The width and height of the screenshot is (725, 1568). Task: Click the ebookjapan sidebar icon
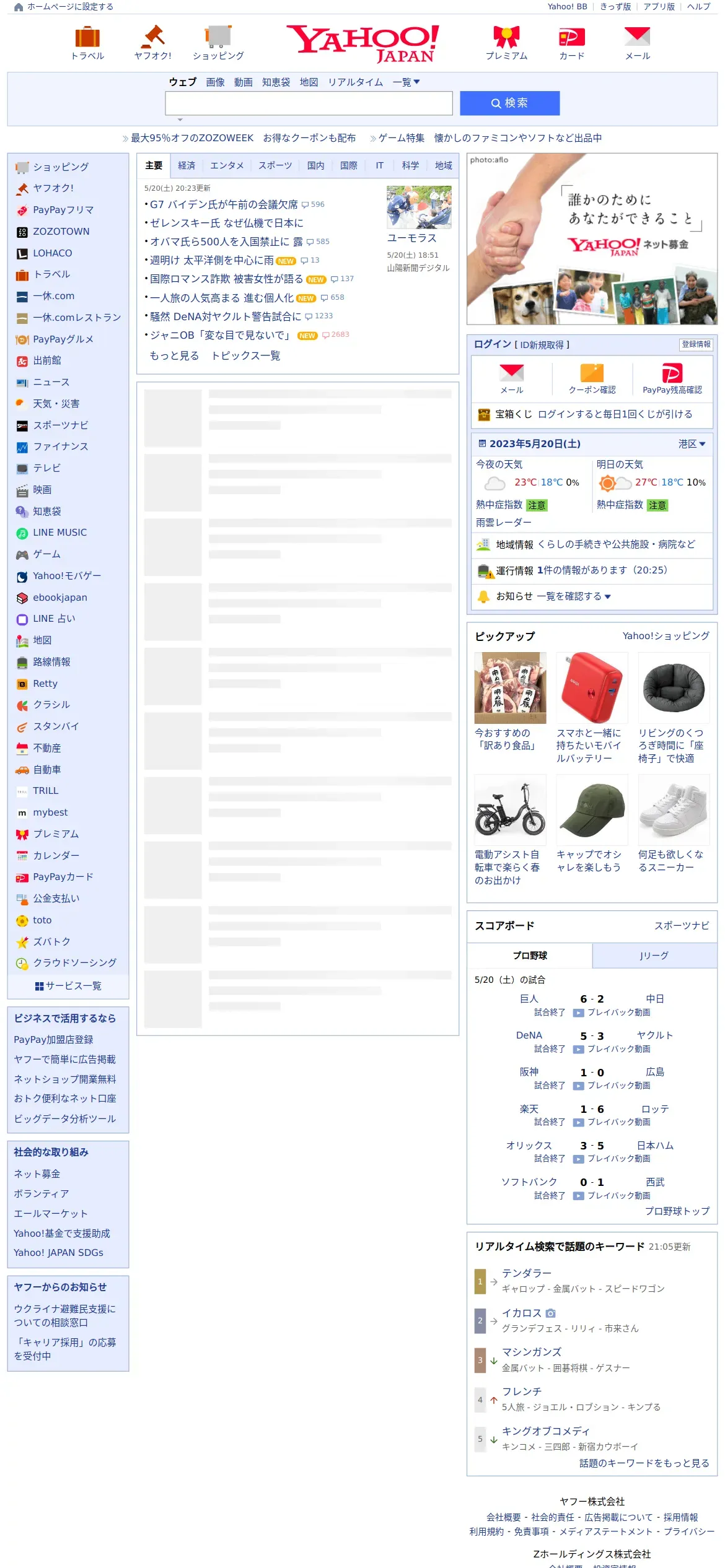22,598
